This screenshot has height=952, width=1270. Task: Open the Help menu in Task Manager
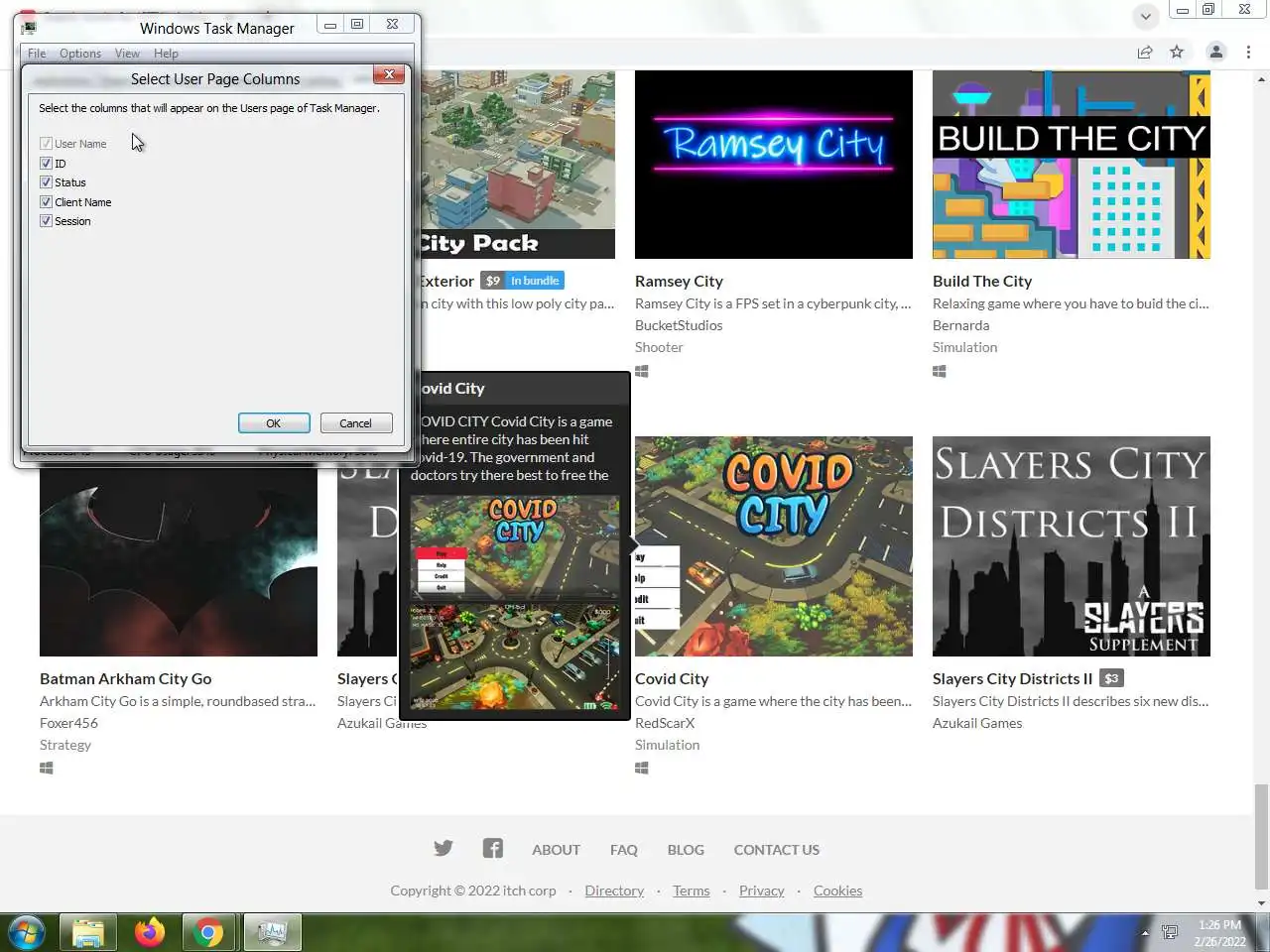166,54
